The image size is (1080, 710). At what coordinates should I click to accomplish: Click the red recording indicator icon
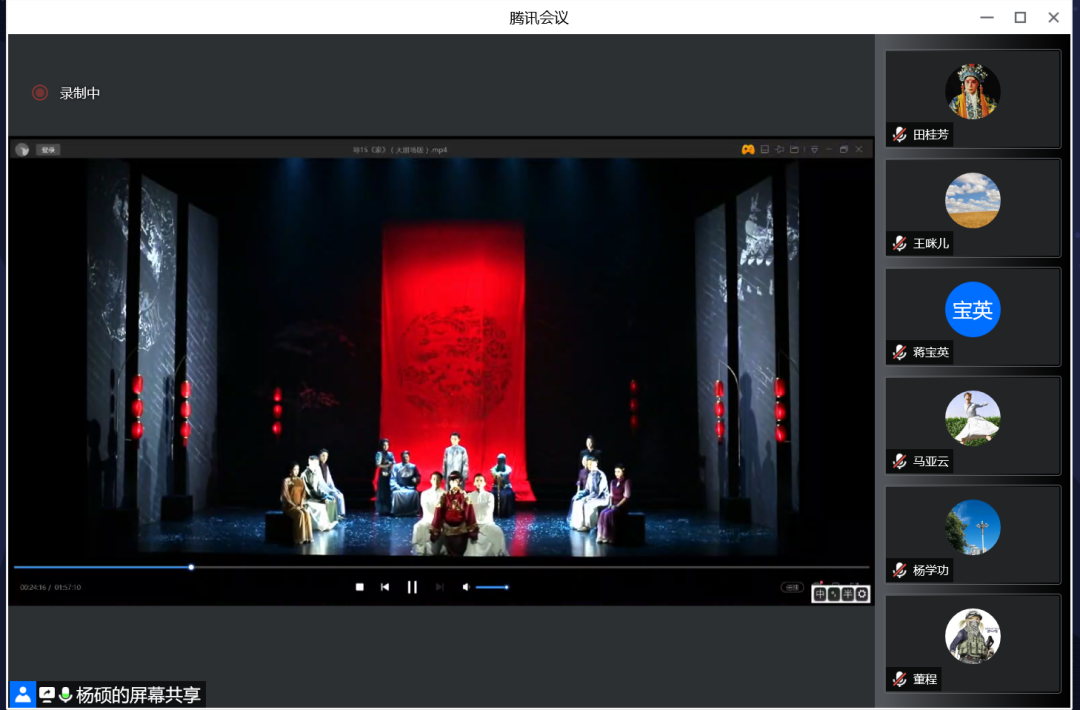(x=40, y=93)
